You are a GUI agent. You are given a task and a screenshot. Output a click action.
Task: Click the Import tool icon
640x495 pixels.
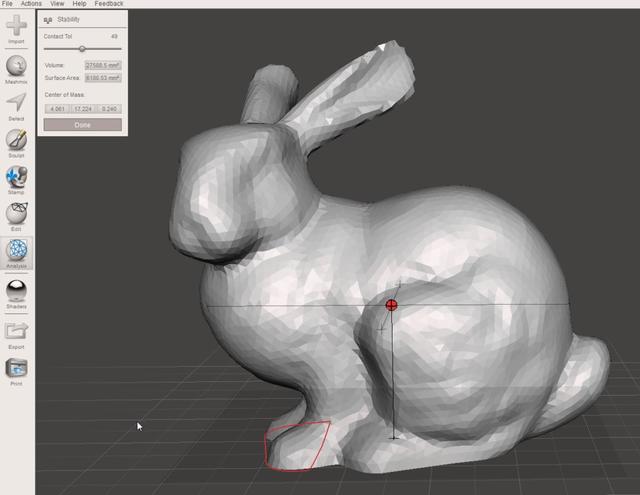(17, 27)
